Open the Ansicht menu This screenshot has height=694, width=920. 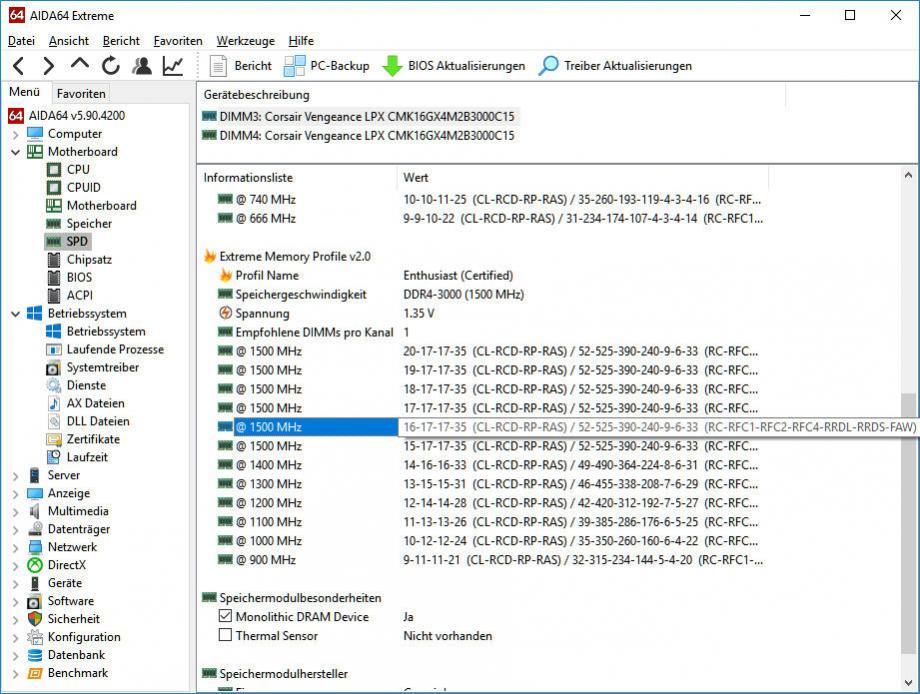click(x=69, y=41)
